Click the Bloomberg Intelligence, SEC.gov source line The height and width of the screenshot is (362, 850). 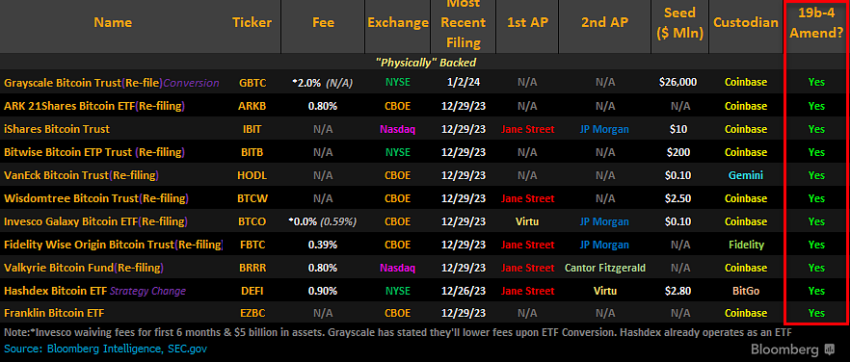[106, 349]
